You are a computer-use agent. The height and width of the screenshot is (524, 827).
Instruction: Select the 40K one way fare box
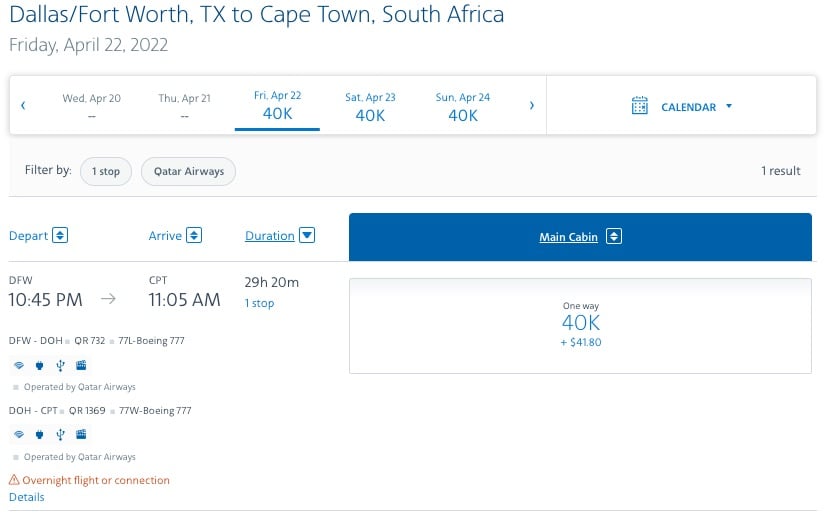click(580, 326)
